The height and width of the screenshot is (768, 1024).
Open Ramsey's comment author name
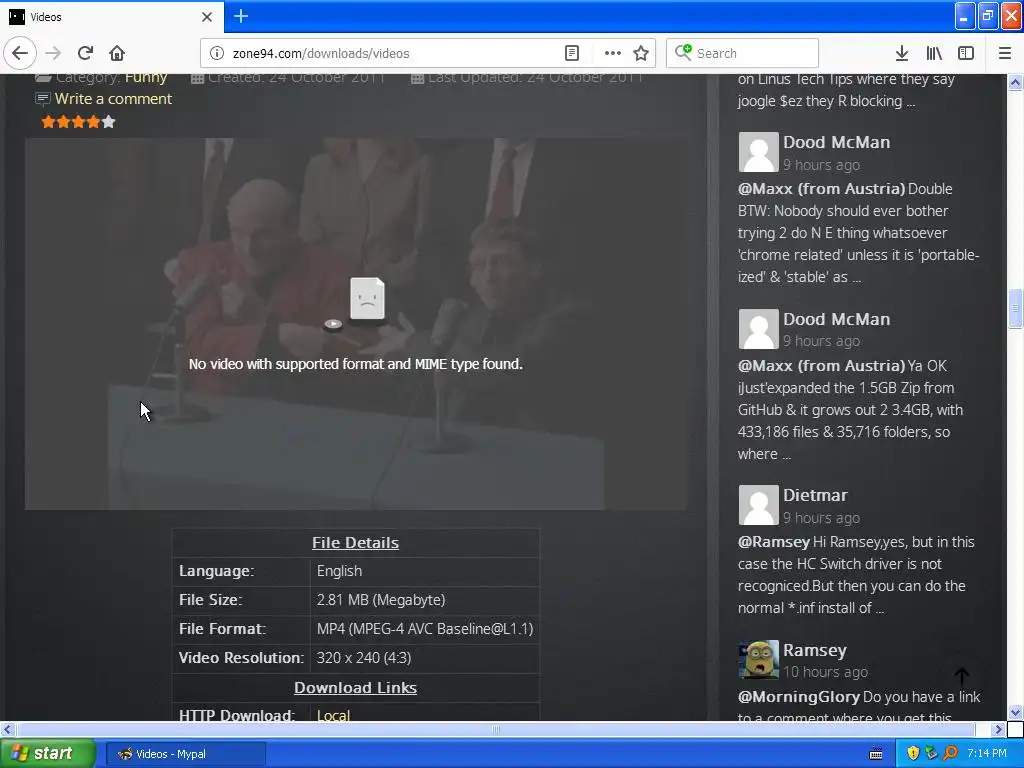click(x=814, y=650)
